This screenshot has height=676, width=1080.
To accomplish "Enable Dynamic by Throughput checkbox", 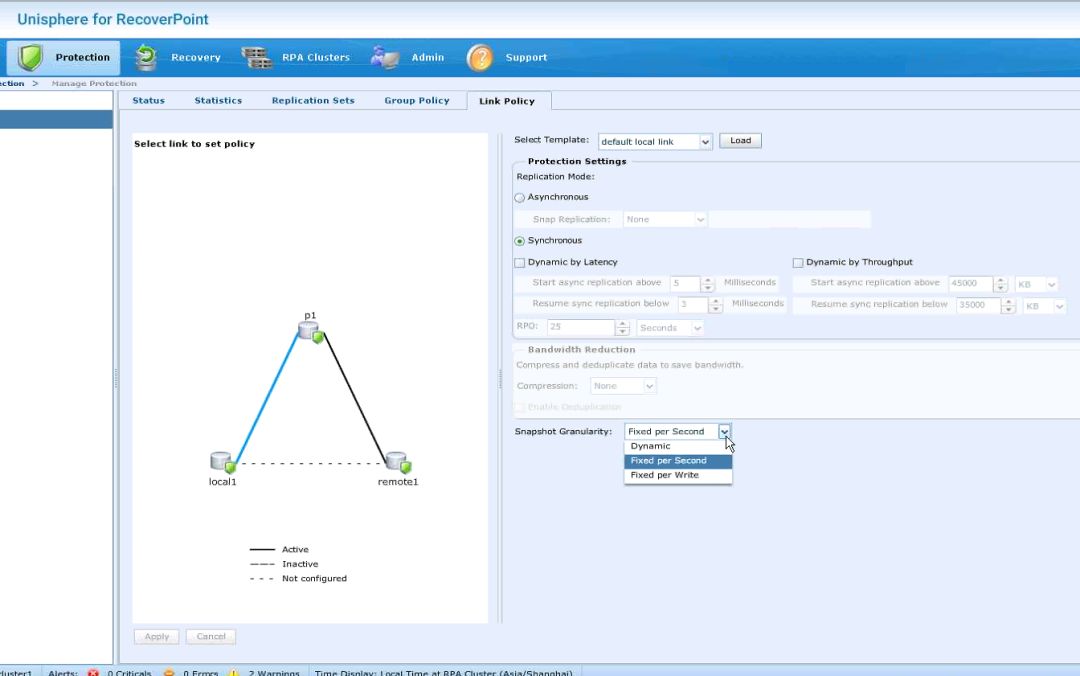I will [x=798, y=263].
